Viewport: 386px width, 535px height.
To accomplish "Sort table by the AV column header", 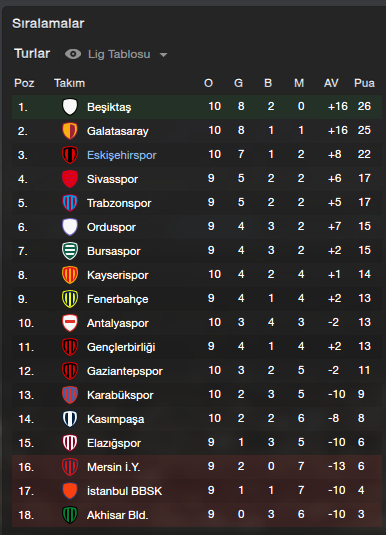I will pos(331,83).
